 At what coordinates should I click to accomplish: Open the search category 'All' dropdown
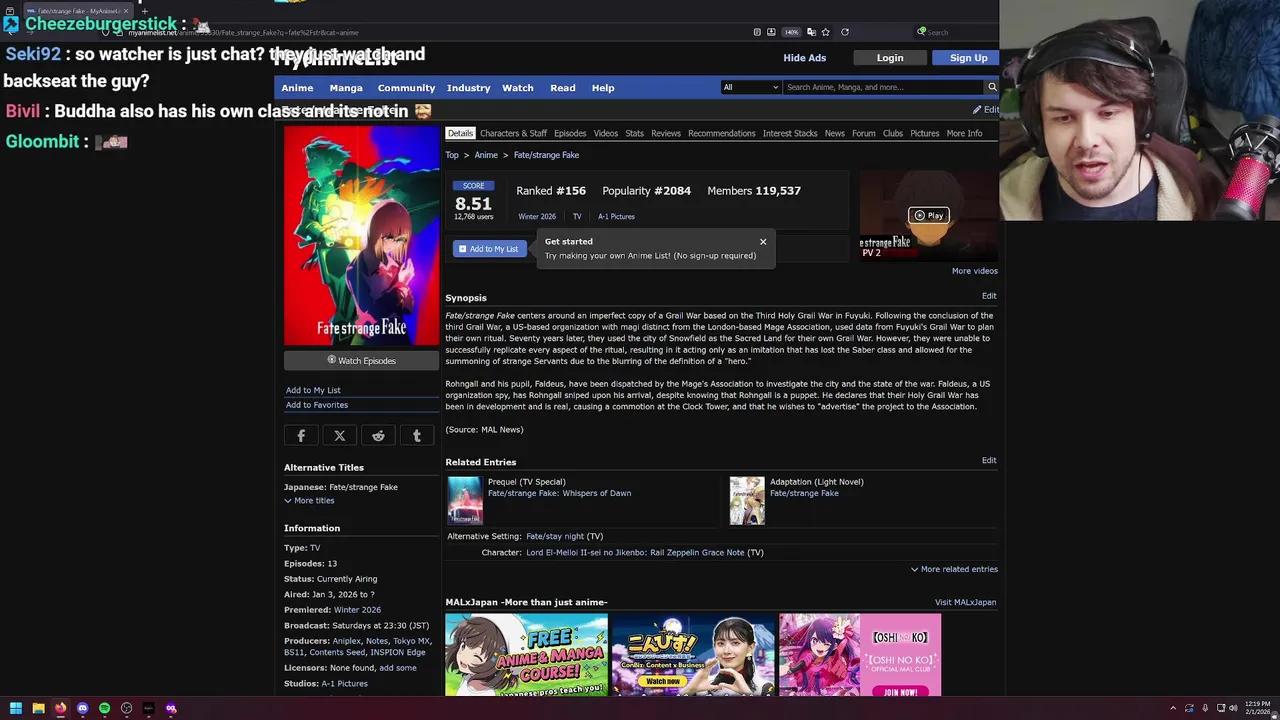pos(750,87)
